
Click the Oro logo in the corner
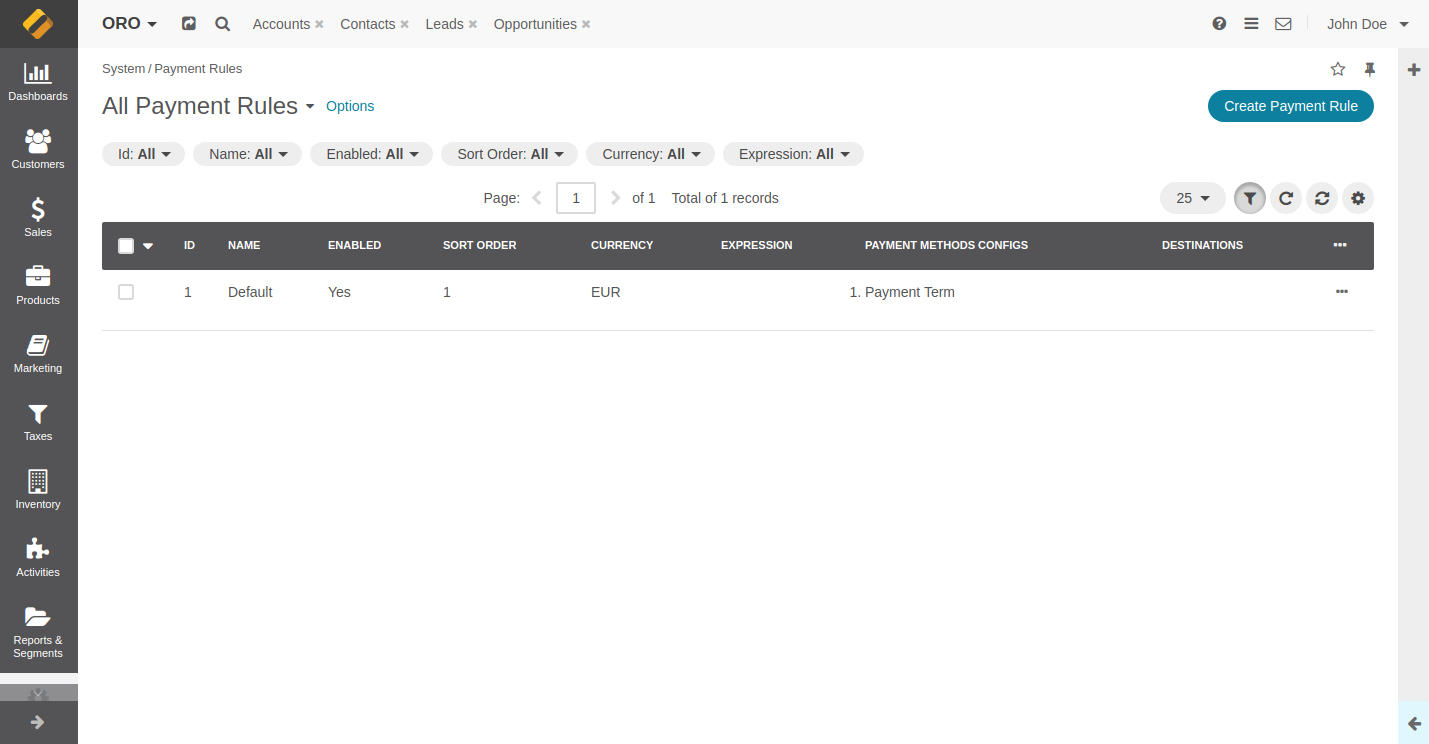(x=38, y=23)
